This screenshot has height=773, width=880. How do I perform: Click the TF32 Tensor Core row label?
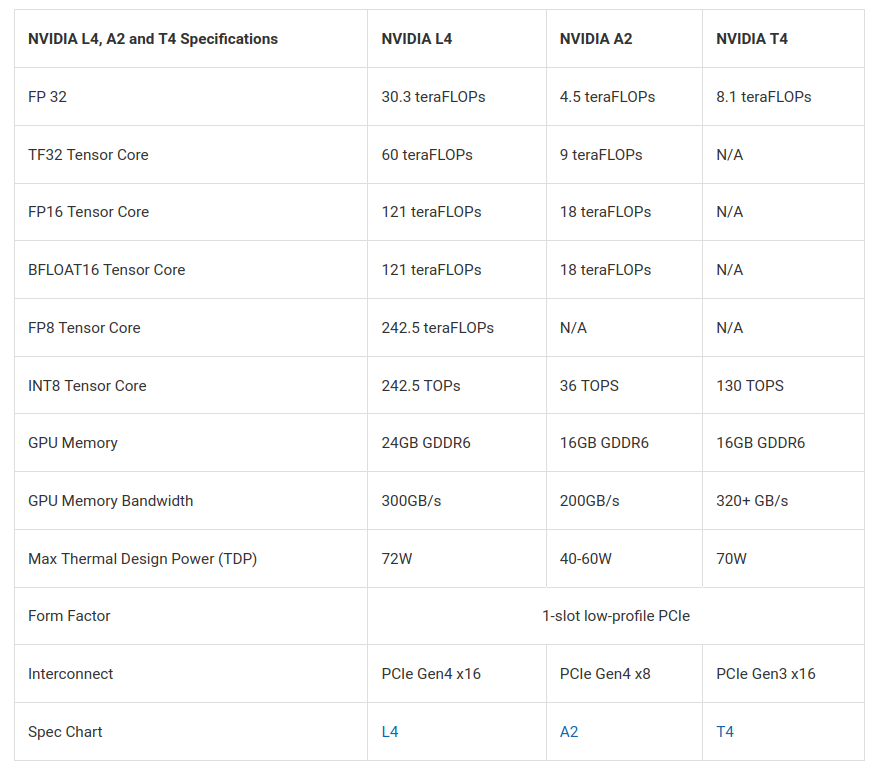pyautogui.click(x=88, y=155)
